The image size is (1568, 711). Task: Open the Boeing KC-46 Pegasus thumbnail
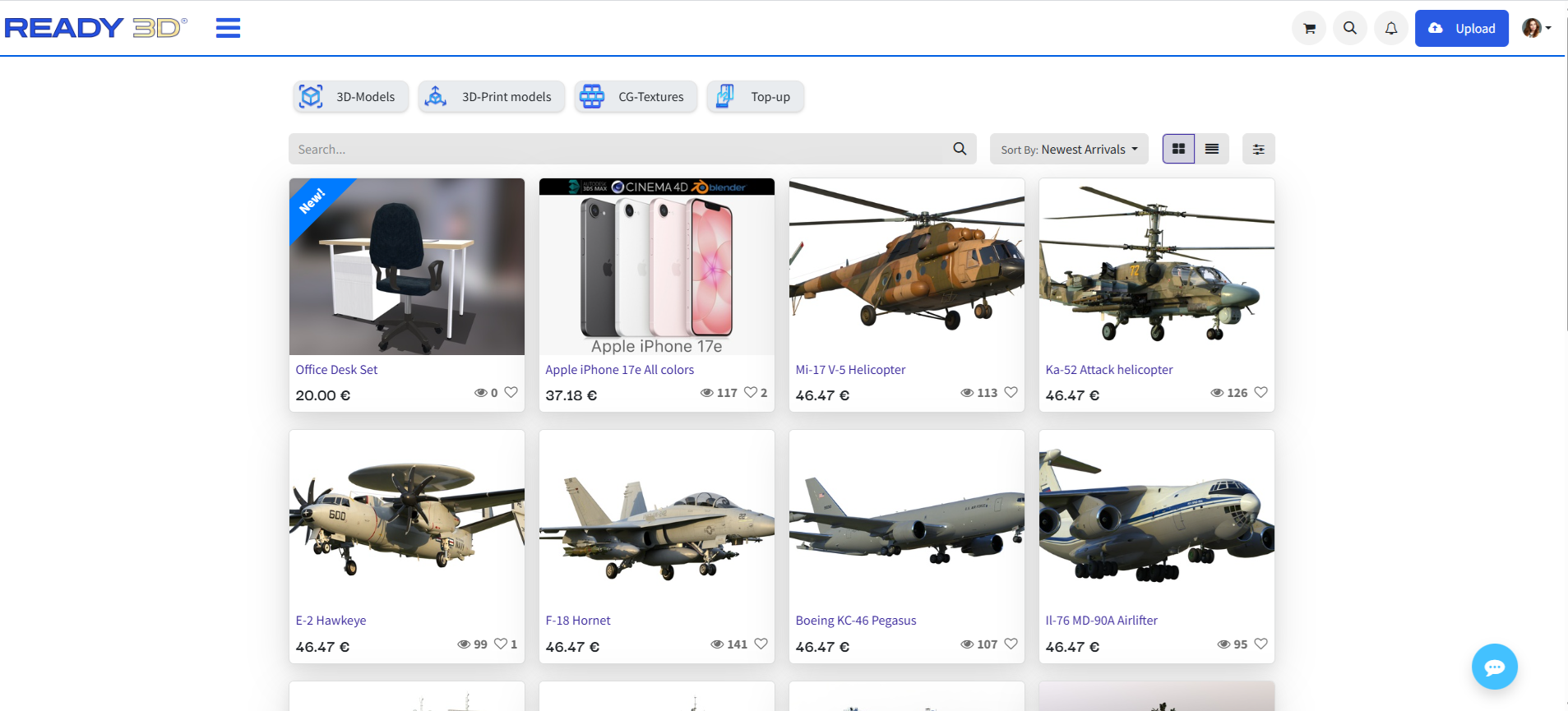907,518
